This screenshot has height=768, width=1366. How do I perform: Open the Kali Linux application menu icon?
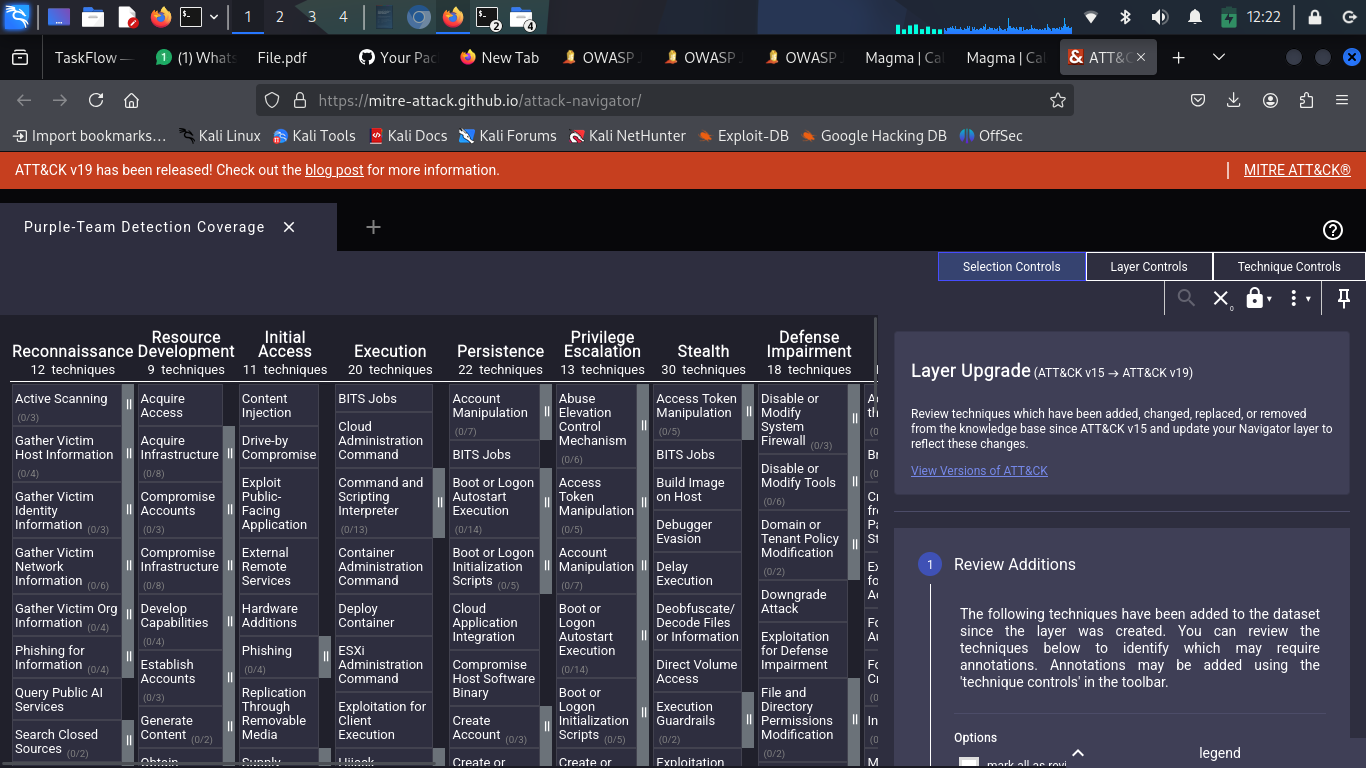(17, 16)
